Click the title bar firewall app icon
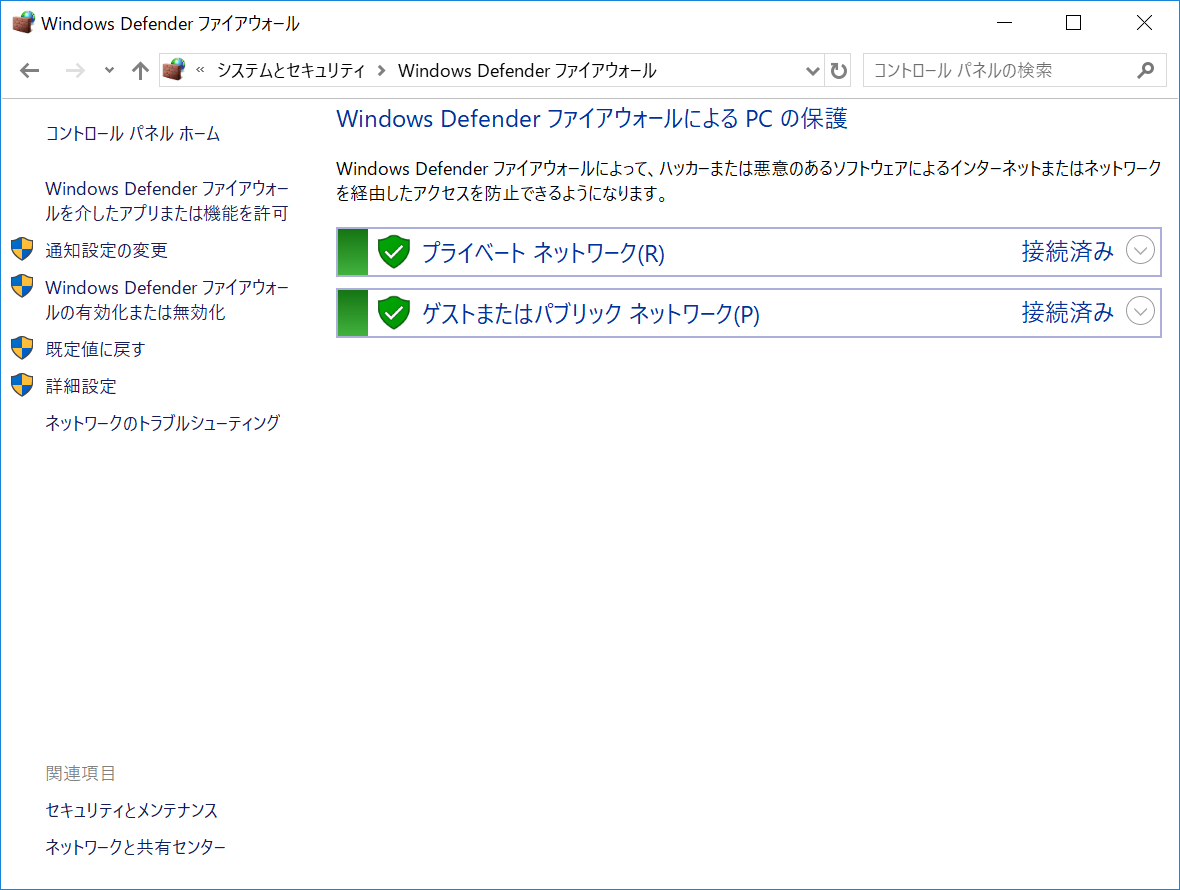1180x890 pixels. [x=23, y=23]
